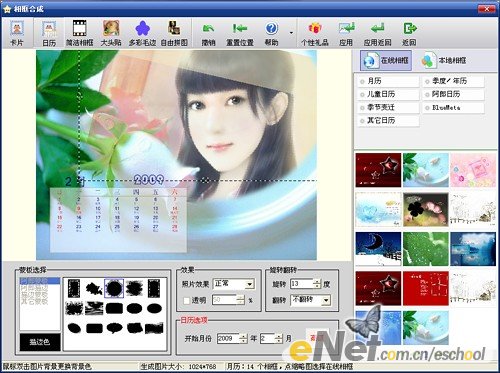Click status text 生成图片大小: 1024*768
This screenshot has height=373, width=500.
178,367
